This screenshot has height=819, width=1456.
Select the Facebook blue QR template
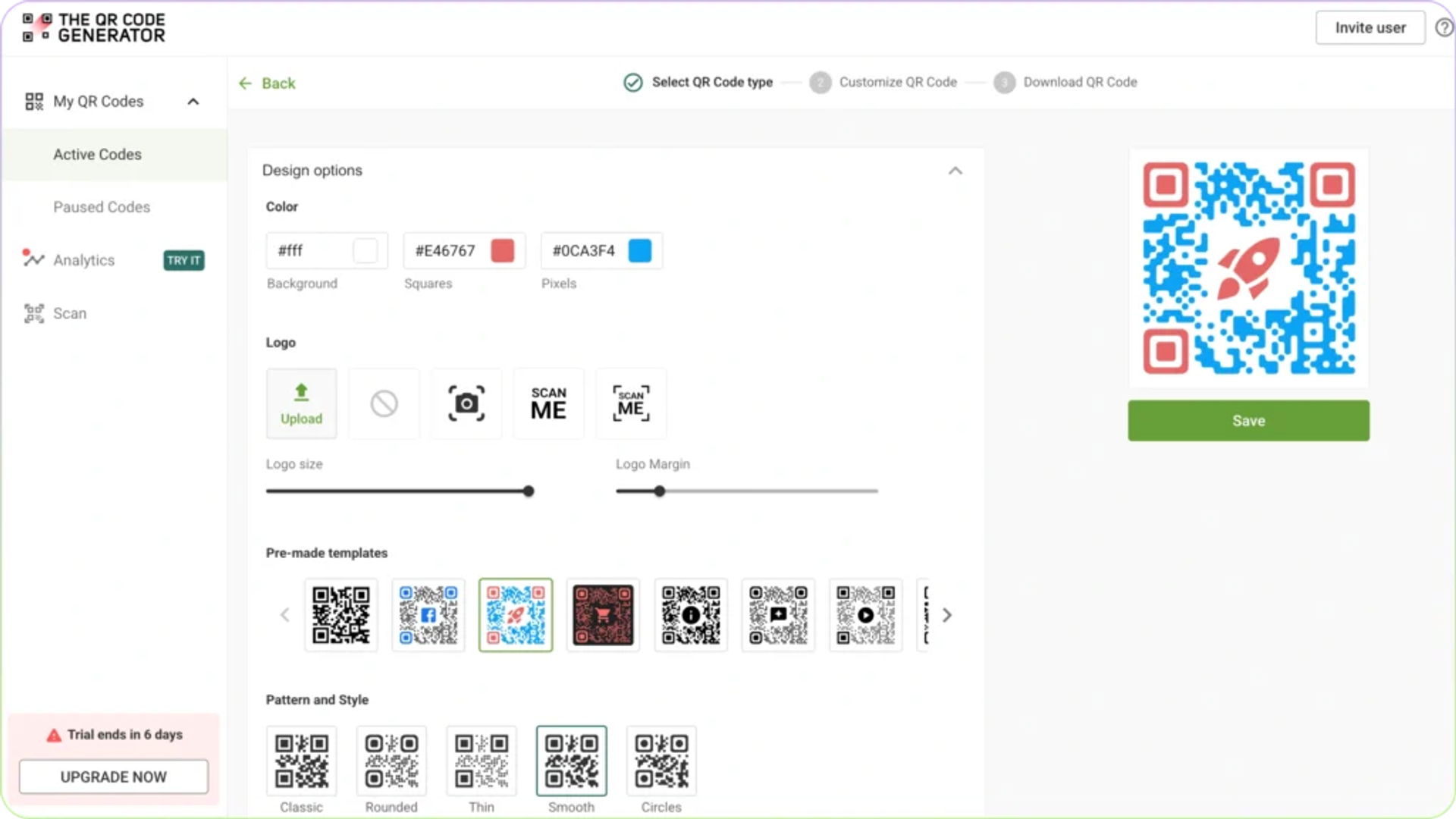tap(428, 615)
